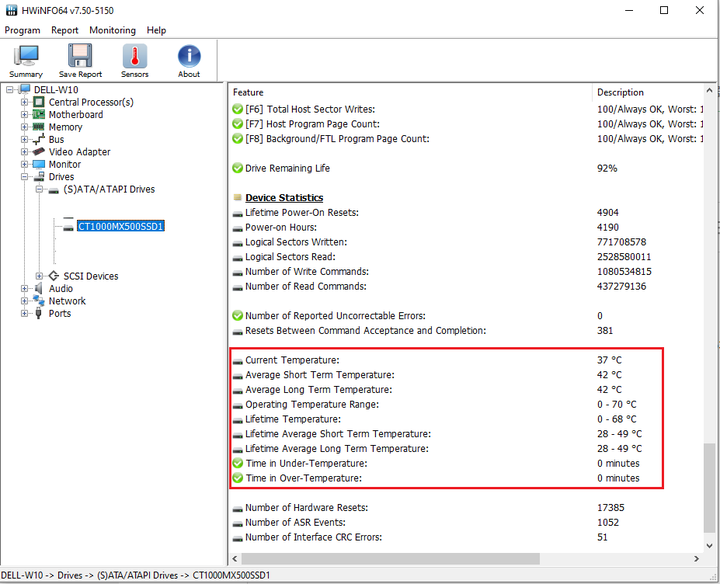Image resolution: width=720 pixels, height=584 pixels.
Task: Click green check beside Reported Uncorrectable Errors
Action: 237,315
